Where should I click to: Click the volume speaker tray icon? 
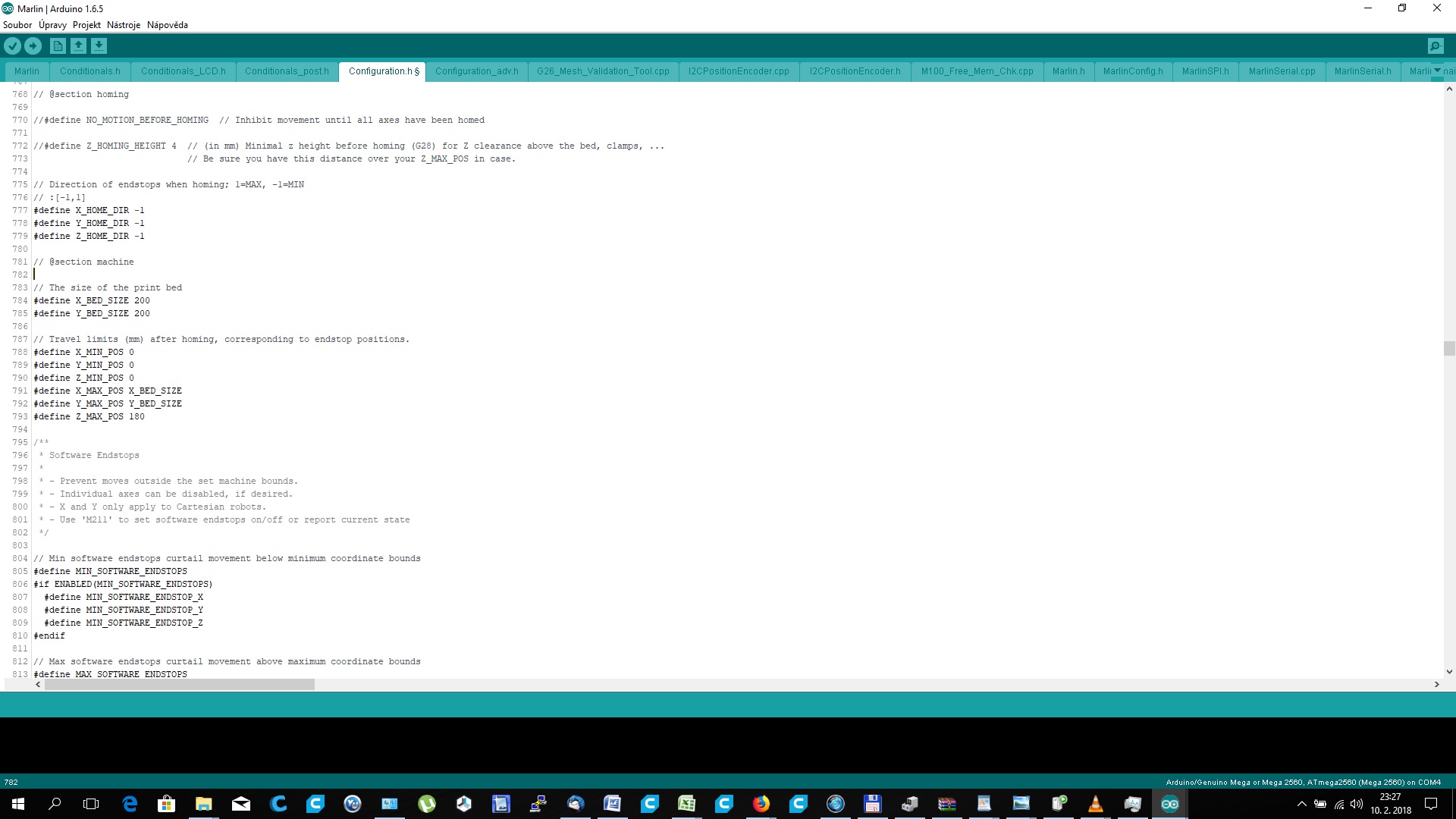[1356, 804]
